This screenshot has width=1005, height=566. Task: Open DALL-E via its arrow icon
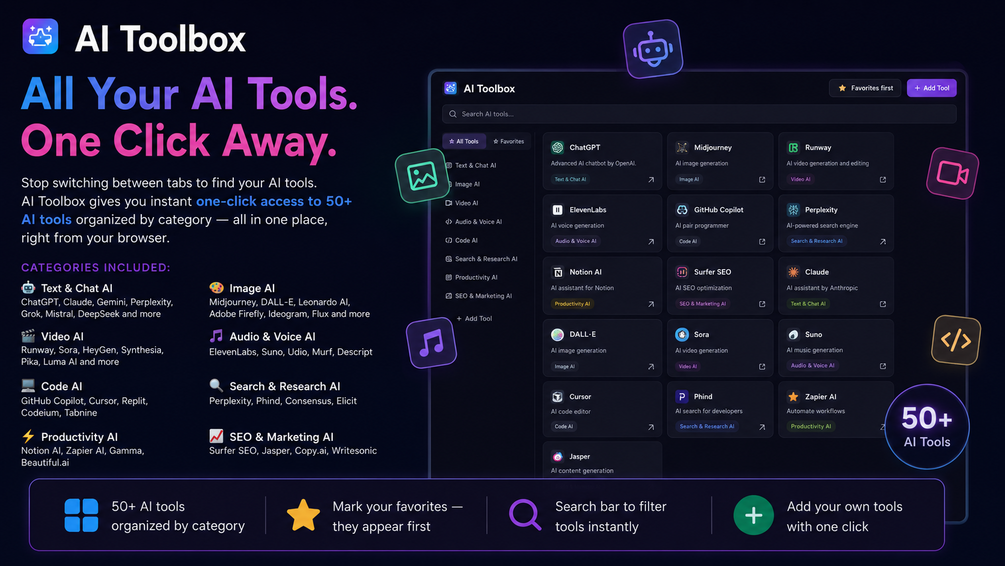click(x=651, y=367)
